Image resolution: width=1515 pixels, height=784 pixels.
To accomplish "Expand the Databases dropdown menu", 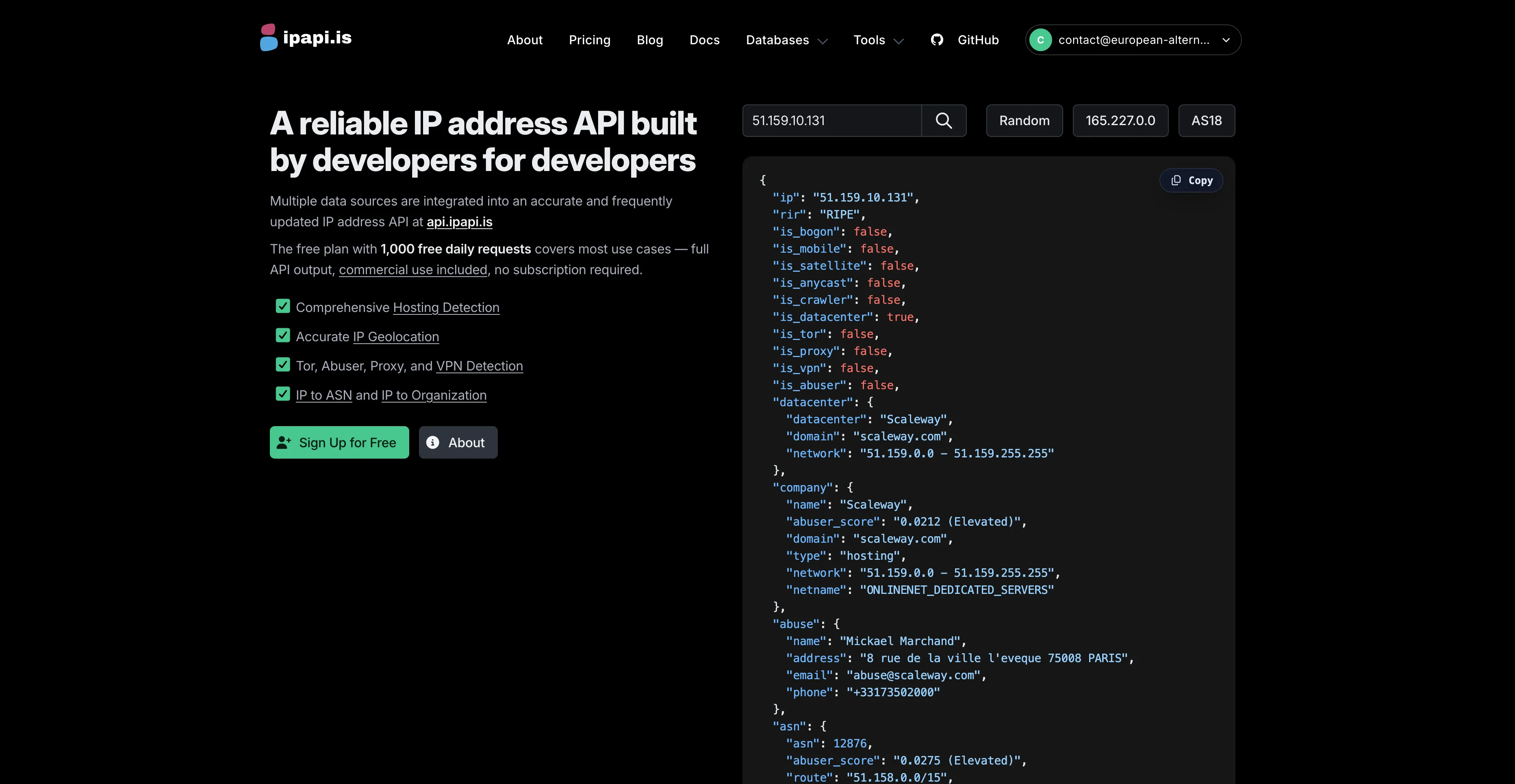I will (x=787, y=40).
